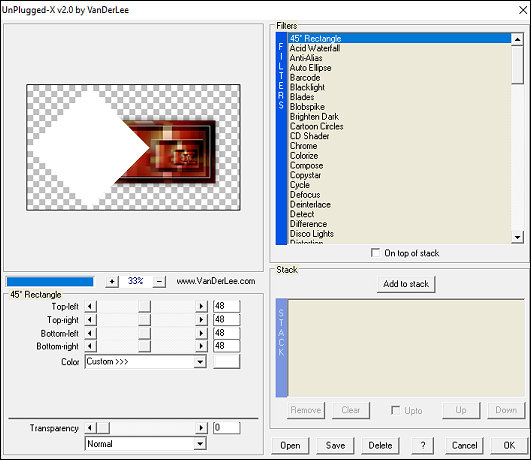Open the Color Custom dropdown

[x=200, y=362]
